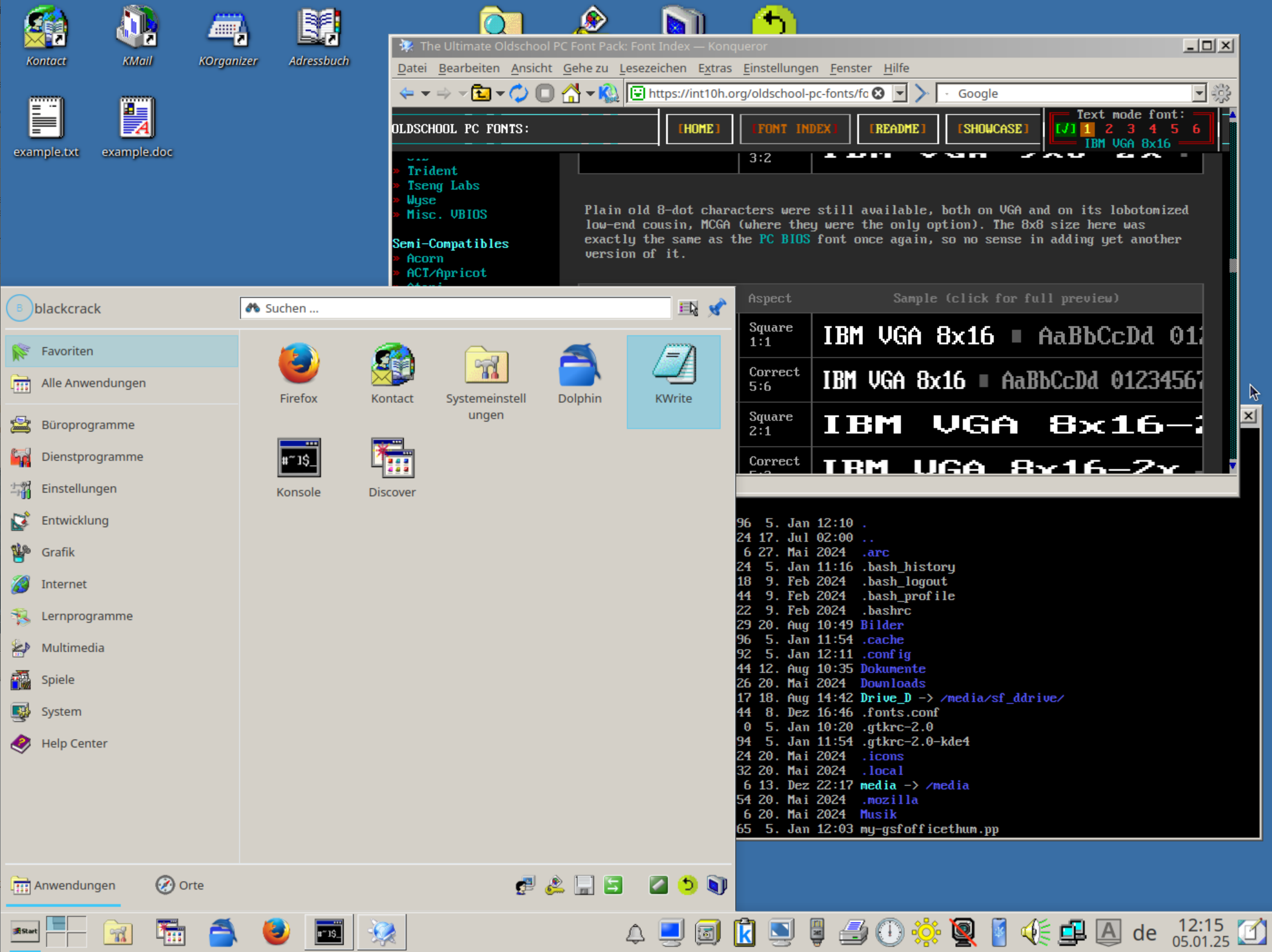Click the shutdown monitor icon in launcher

(x=717, y=885)
